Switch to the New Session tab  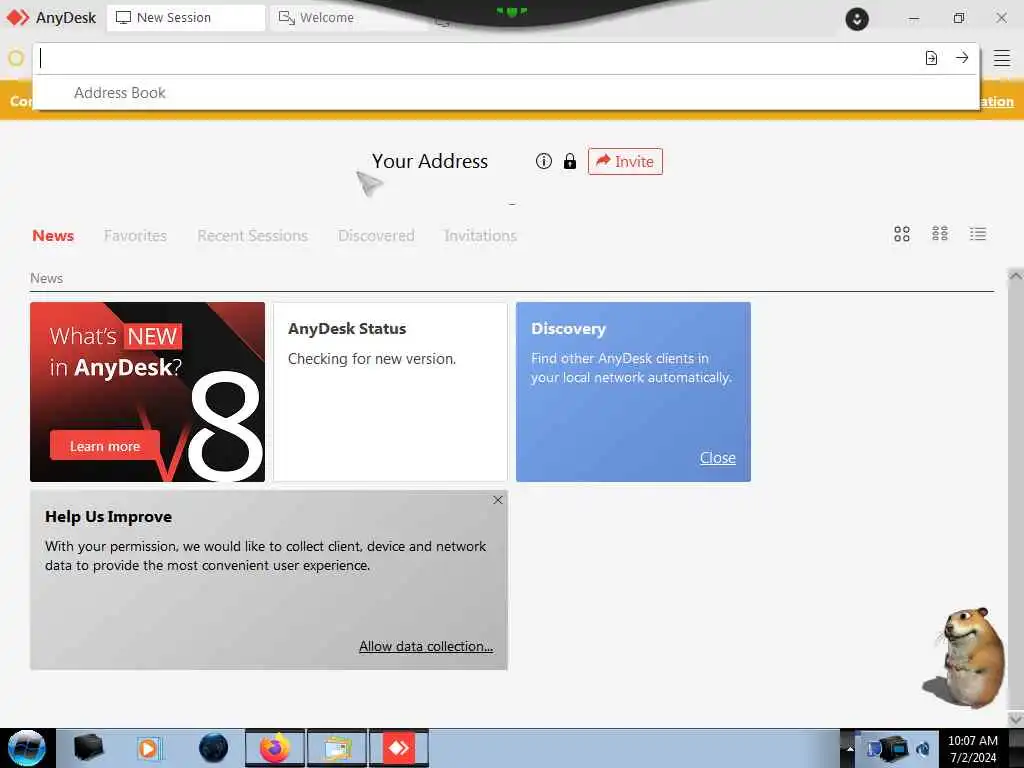[185, 18]
